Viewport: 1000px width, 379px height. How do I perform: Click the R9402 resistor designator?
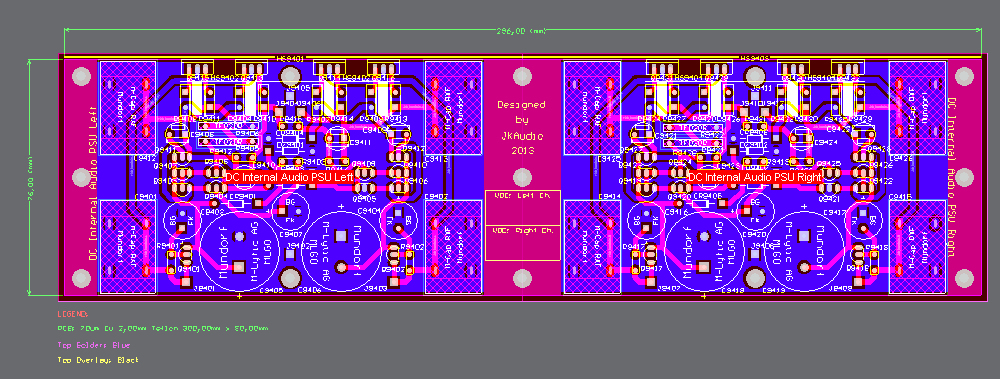(x=413, y=246)
